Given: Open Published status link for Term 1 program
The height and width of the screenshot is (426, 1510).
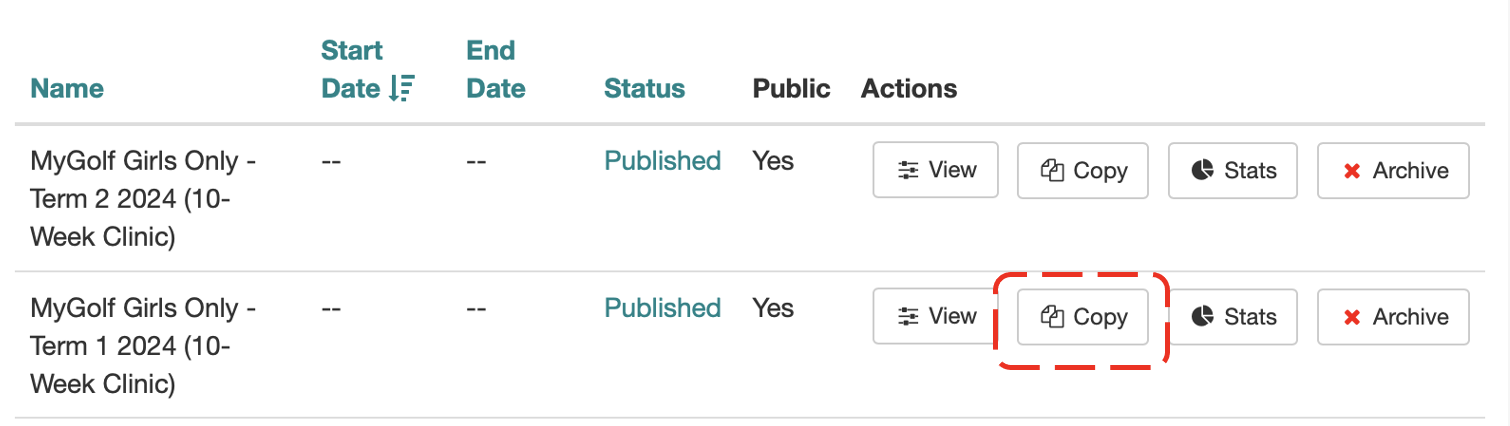Looking at the screenshot, I should click(662, 307).
